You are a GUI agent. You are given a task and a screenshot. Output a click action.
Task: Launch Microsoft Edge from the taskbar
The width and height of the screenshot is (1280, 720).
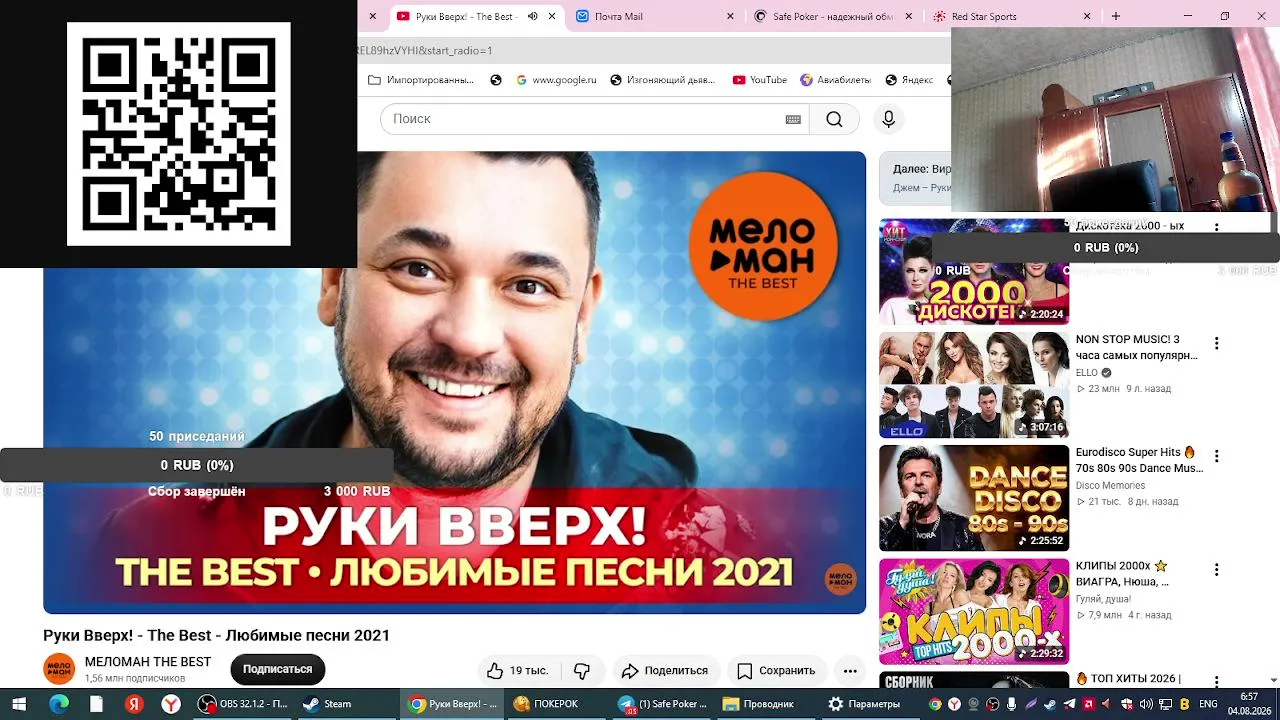[x=59, y=704]
